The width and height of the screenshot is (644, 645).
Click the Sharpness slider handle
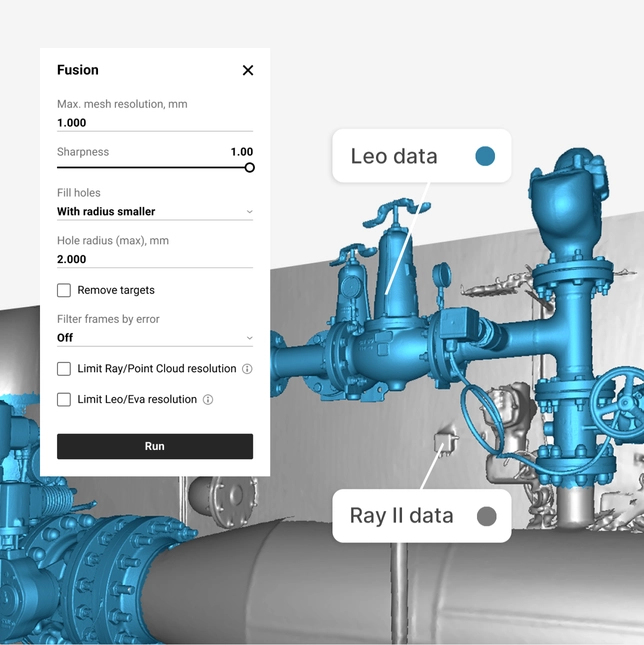coord(249,167)
